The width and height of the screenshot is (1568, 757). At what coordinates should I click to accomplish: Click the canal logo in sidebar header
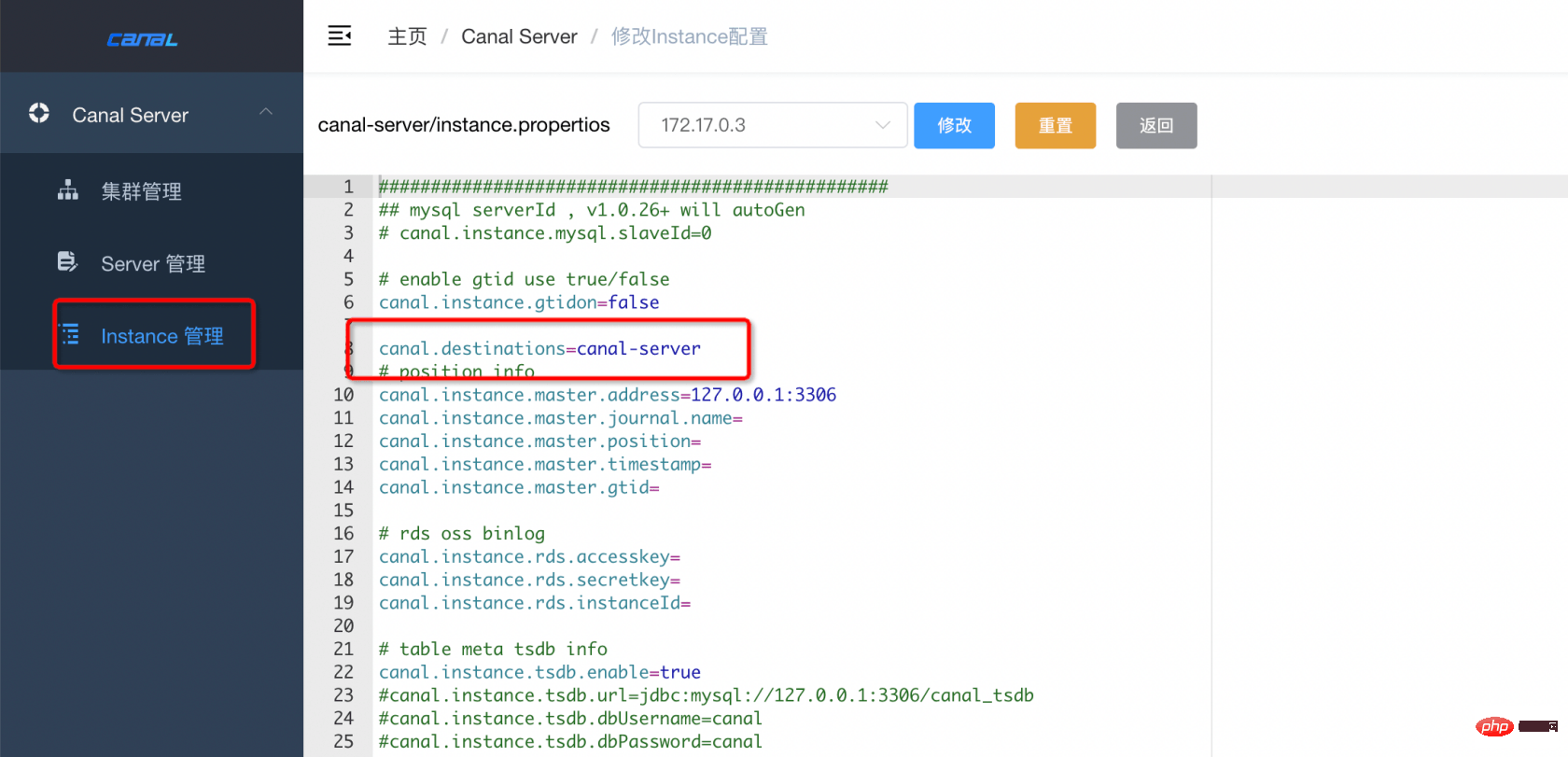(x=142, y=39)
